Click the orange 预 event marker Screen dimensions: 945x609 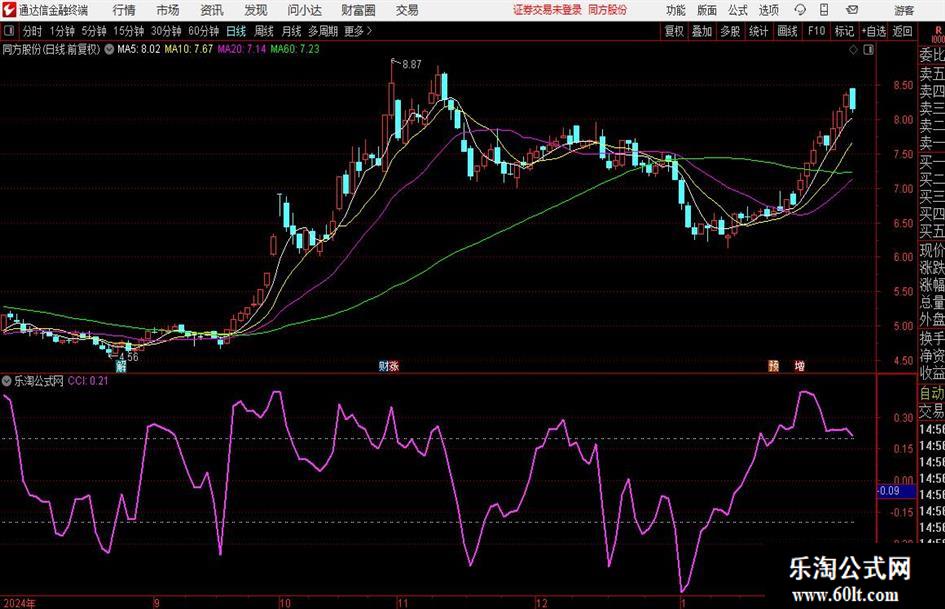773,365
